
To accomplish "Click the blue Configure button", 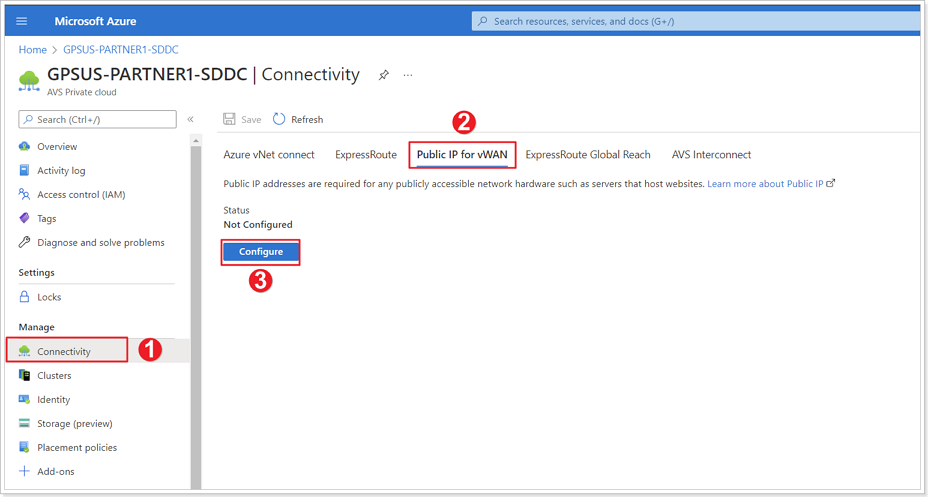I will (261, 252).
